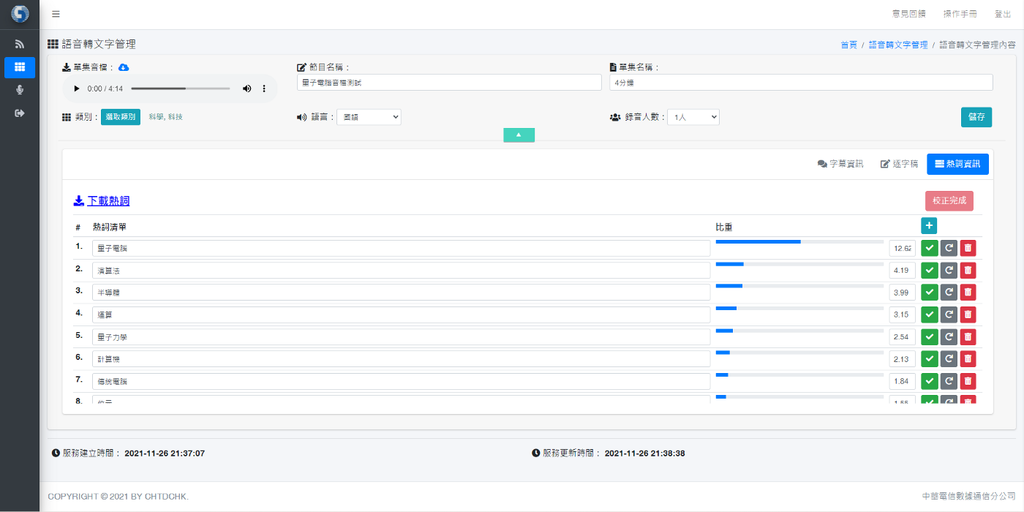Select the 熱詞資訊 tab
1024x512 pixels.
tap(957, 165)
